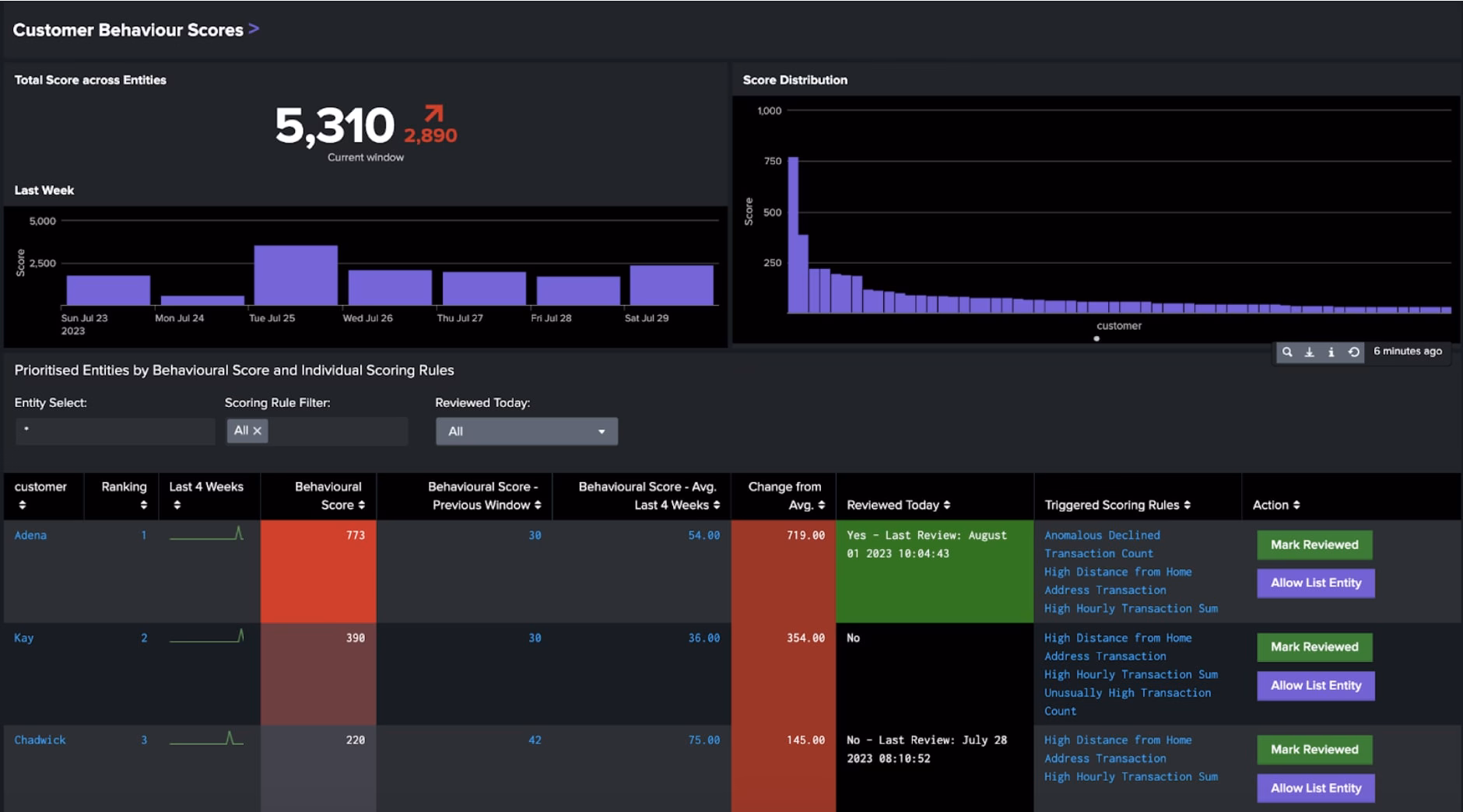Viewport: 1463px width, 812px height.
Task: Sort by Triggered Scoring Rules column
Action: coord(1186,505)
